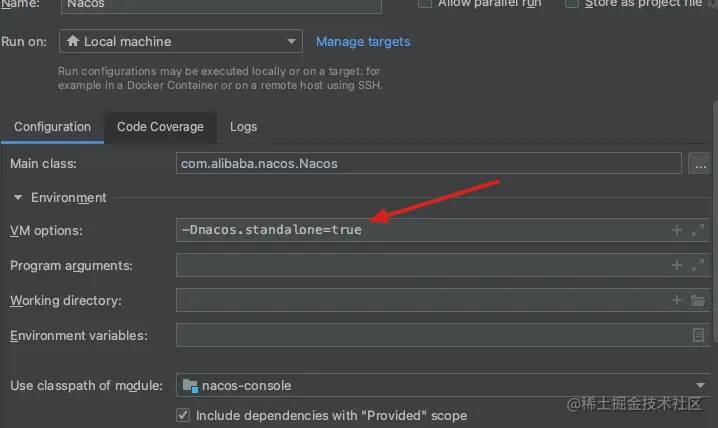Toggle Allow parallel run checkbox
718x428 pixels.
424,3
